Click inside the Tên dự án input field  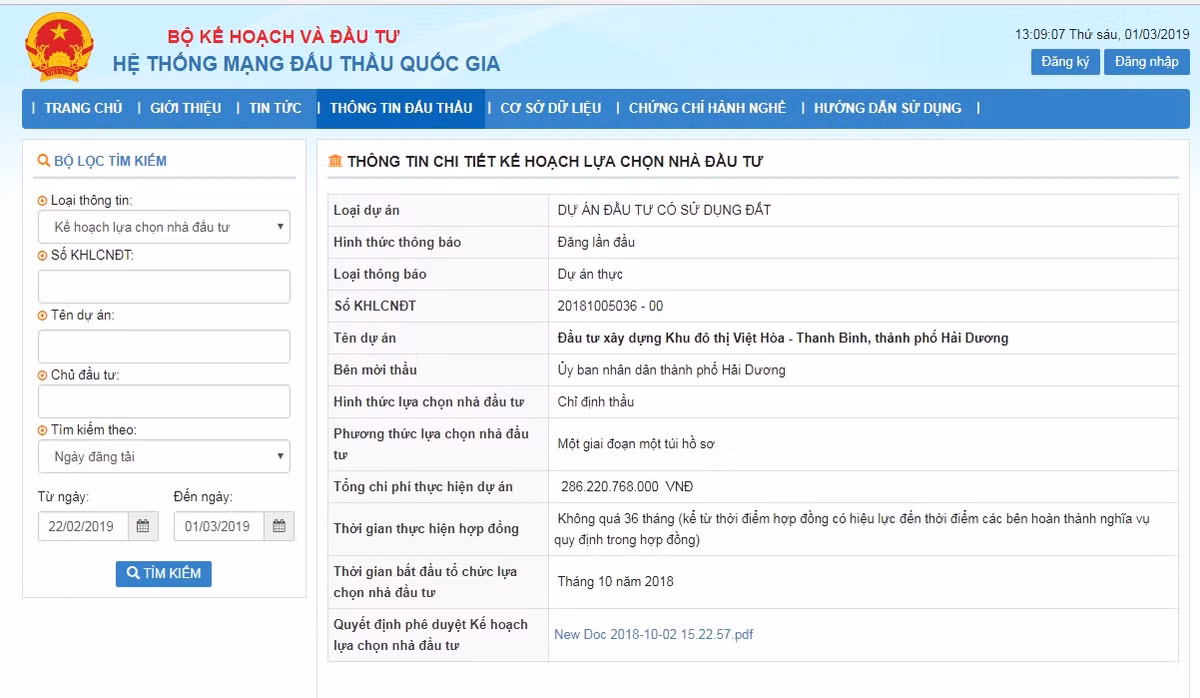pos(163,345)
